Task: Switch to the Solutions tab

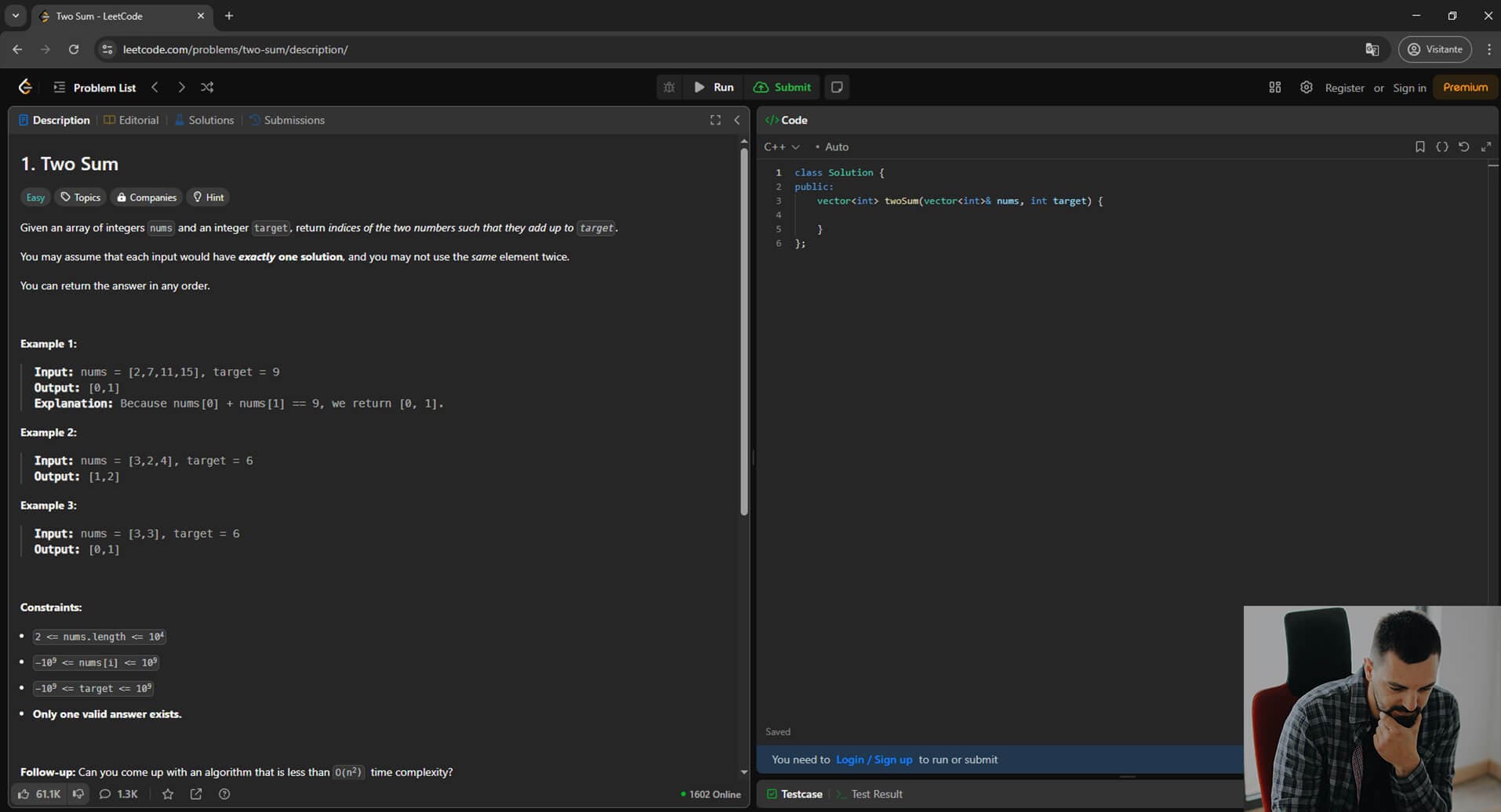Action: click(204, 120)
